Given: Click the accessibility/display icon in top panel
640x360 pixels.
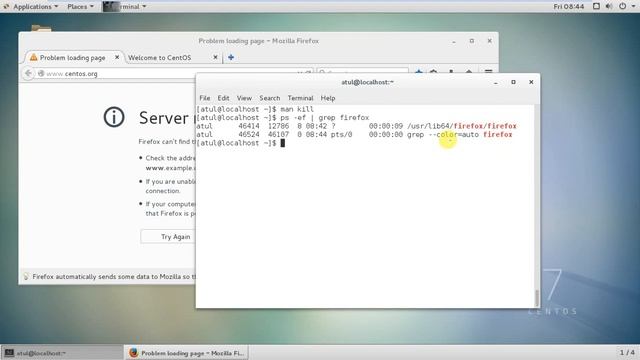Looking at the screenshot, I should 596,7.
